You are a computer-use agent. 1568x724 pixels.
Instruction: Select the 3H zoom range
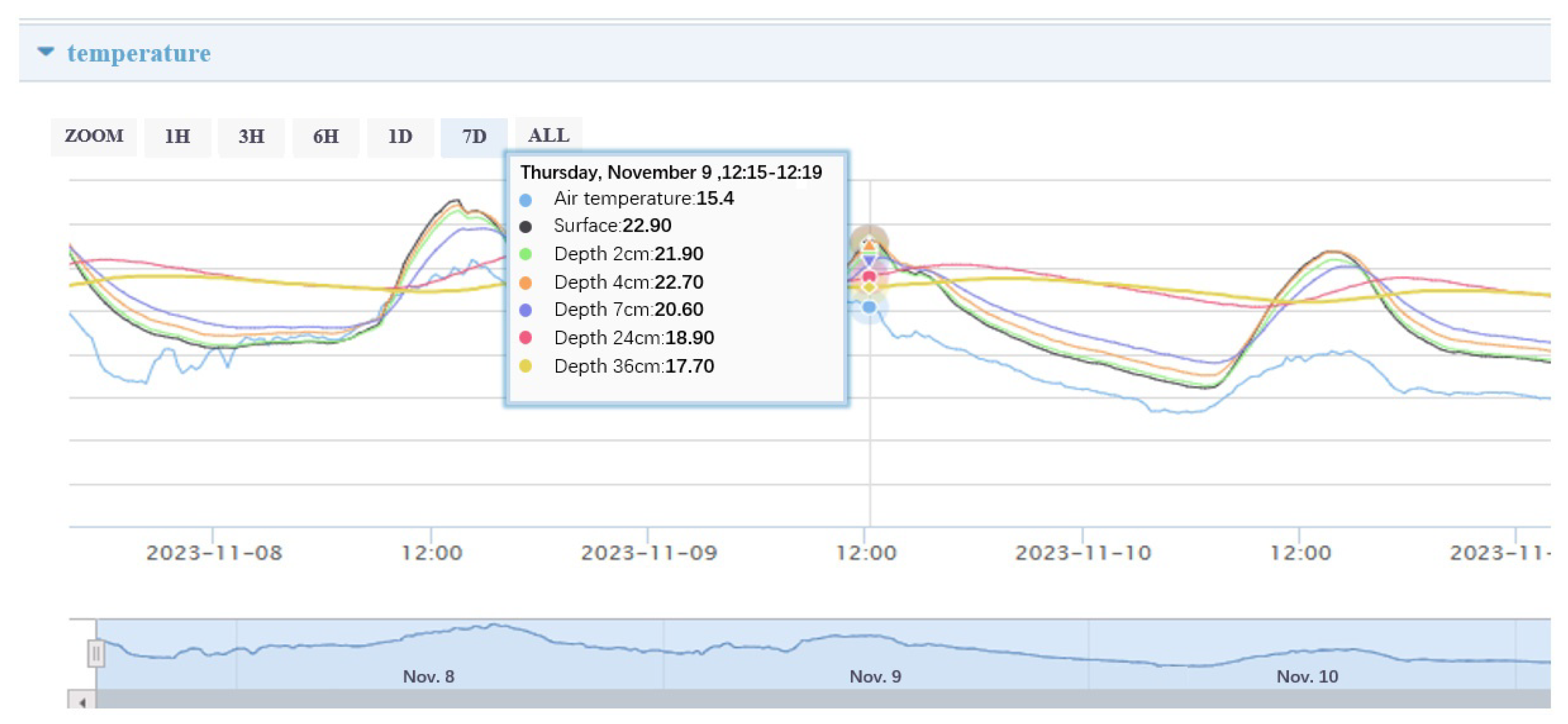(x=251, y=136)
